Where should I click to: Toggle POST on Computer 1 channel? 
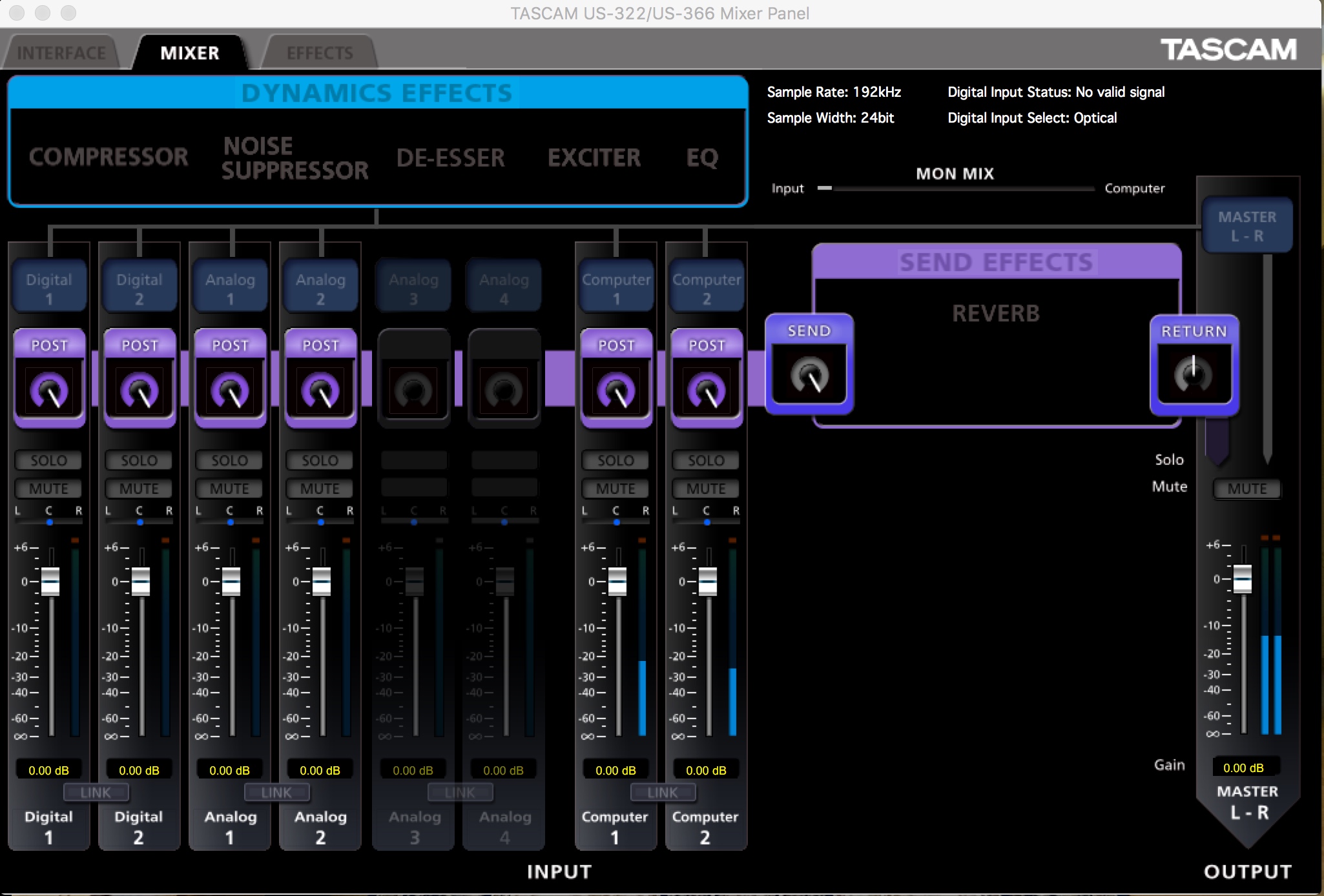(x=616, y=345)
